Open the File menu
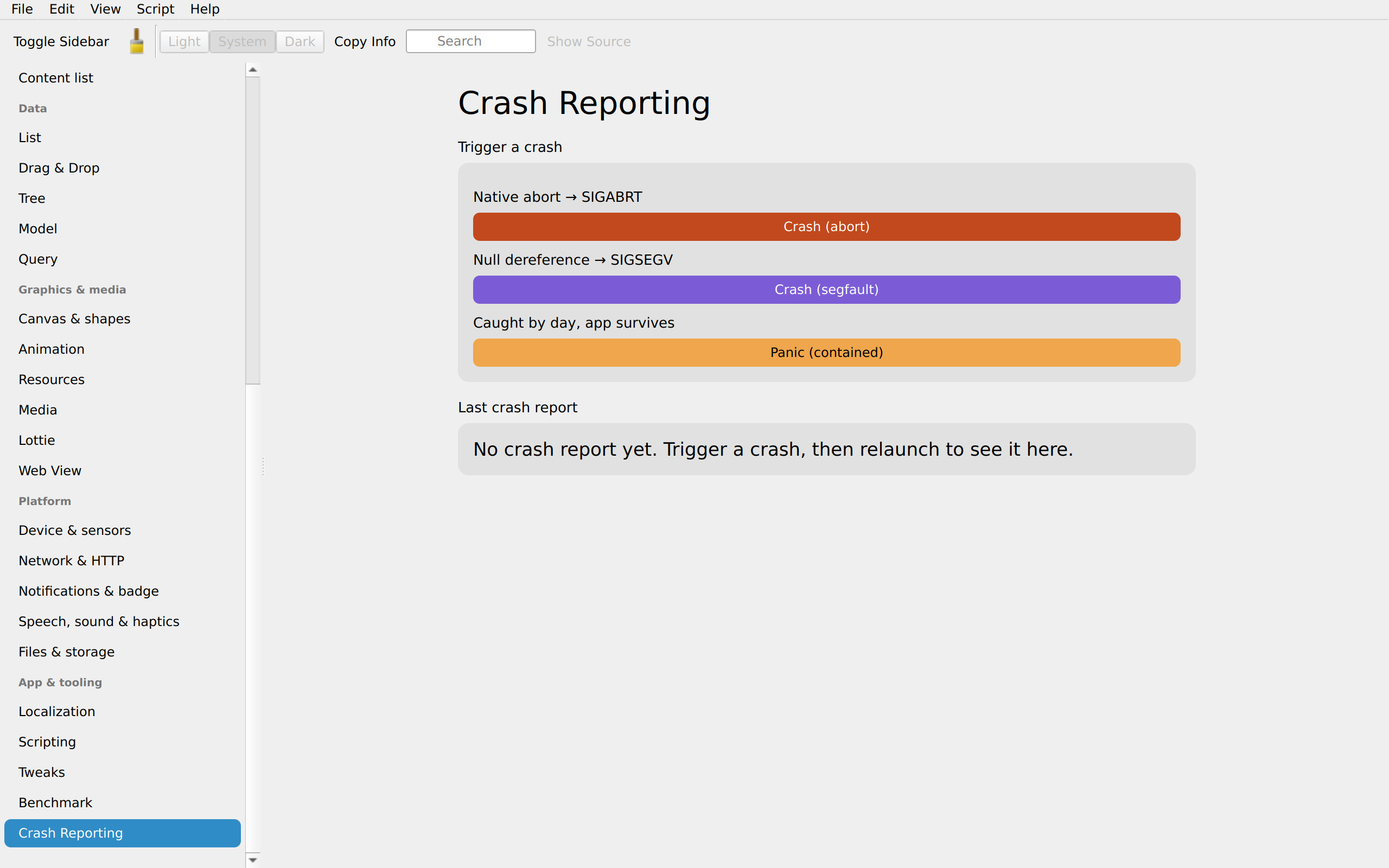 (x=22, y=9)
